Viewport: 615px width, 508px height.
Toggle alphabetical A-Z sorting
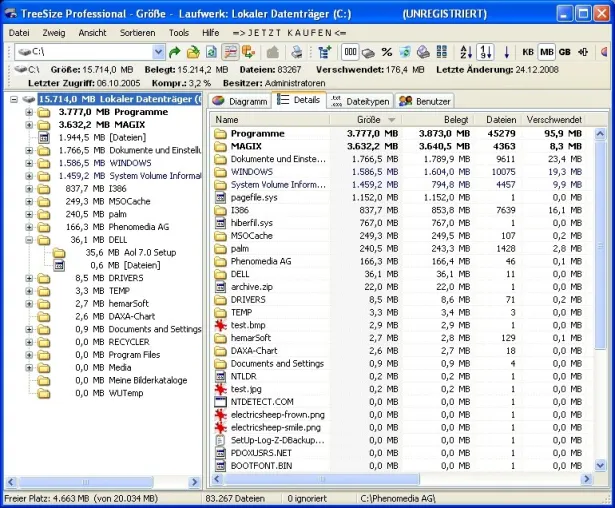point(466,52)
